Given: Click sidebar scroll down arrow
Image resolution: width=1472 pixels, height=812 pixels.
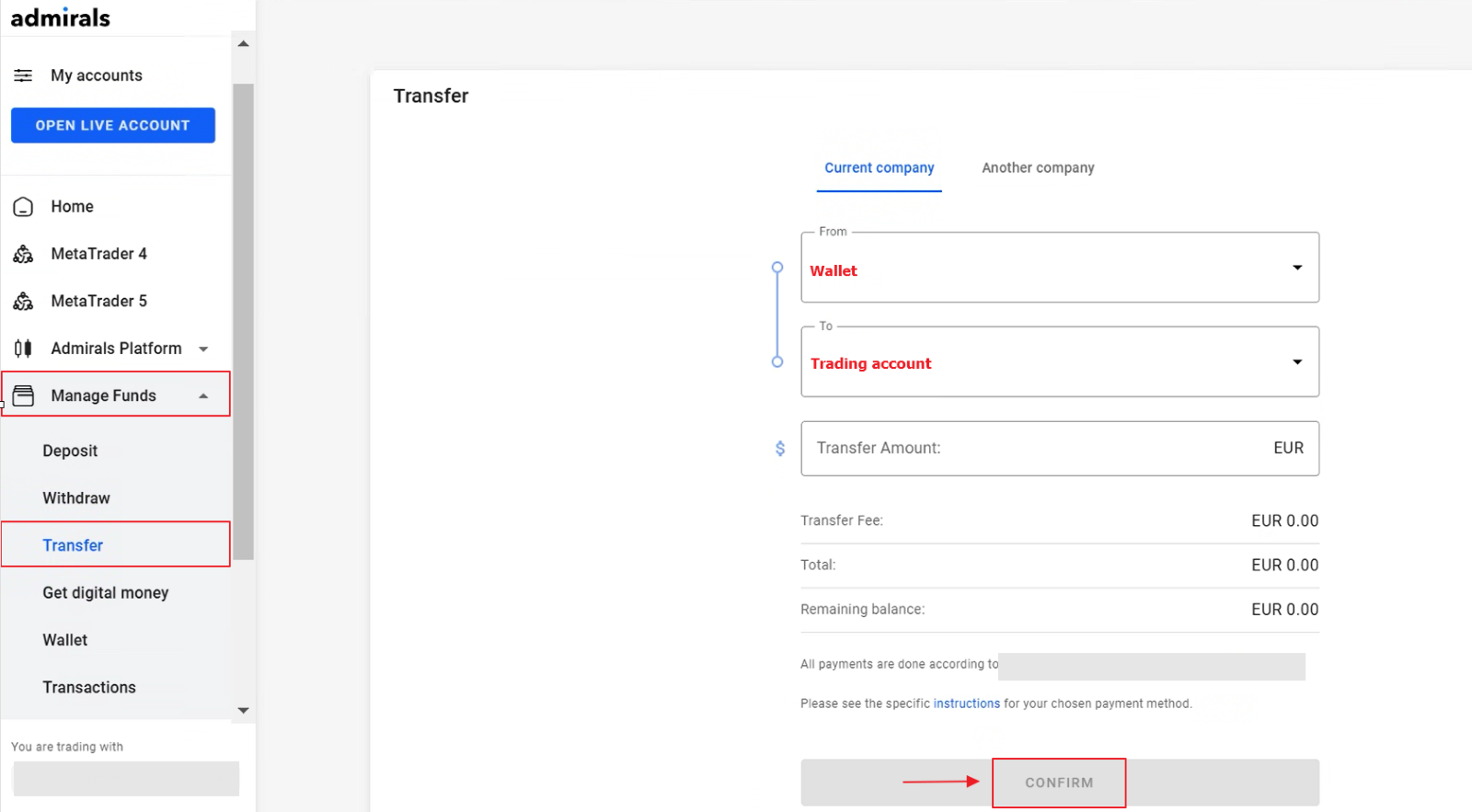Looking at the screenshot, I should [243, 710].
